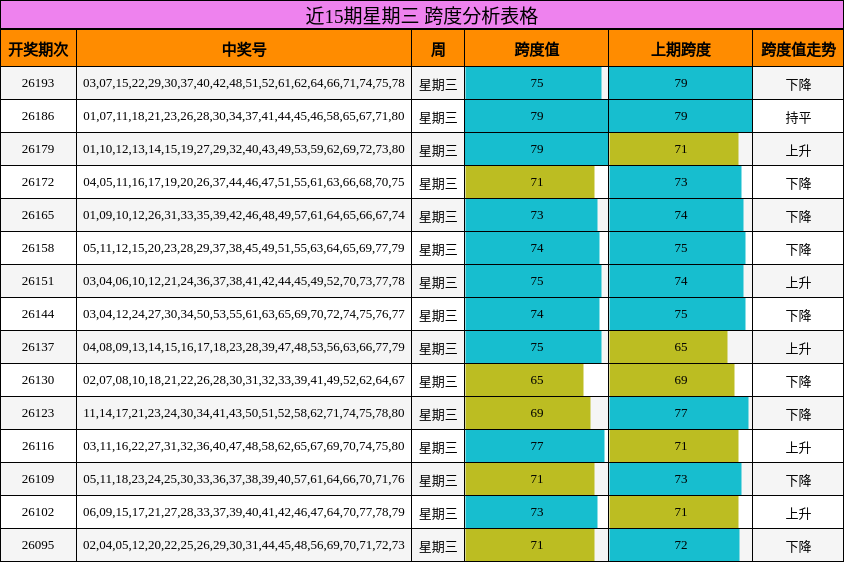Click trend 上升 in row 26179
844x562 pixels.
click(798, 150)
